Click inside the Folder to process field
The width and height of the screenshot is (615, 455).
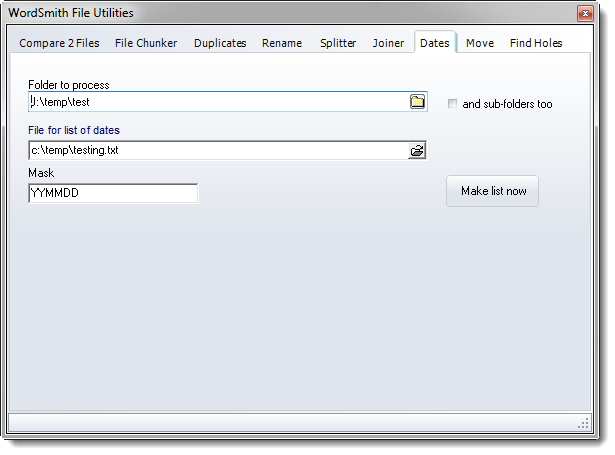[215, 102]
